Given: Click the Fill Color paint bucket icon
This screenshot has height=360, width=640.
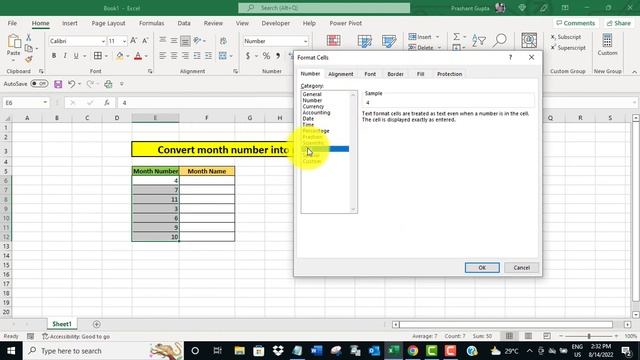Looking at the screenshot, I should pos(120,56).
